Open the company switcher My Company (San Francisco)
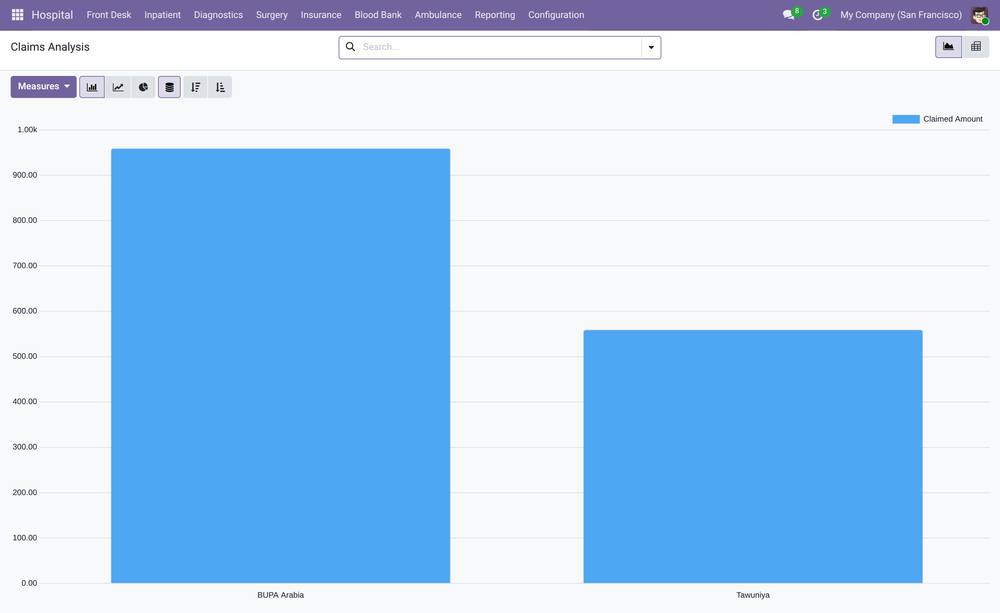The width and height of the screenshot is (1000, 613). point(901,15)
